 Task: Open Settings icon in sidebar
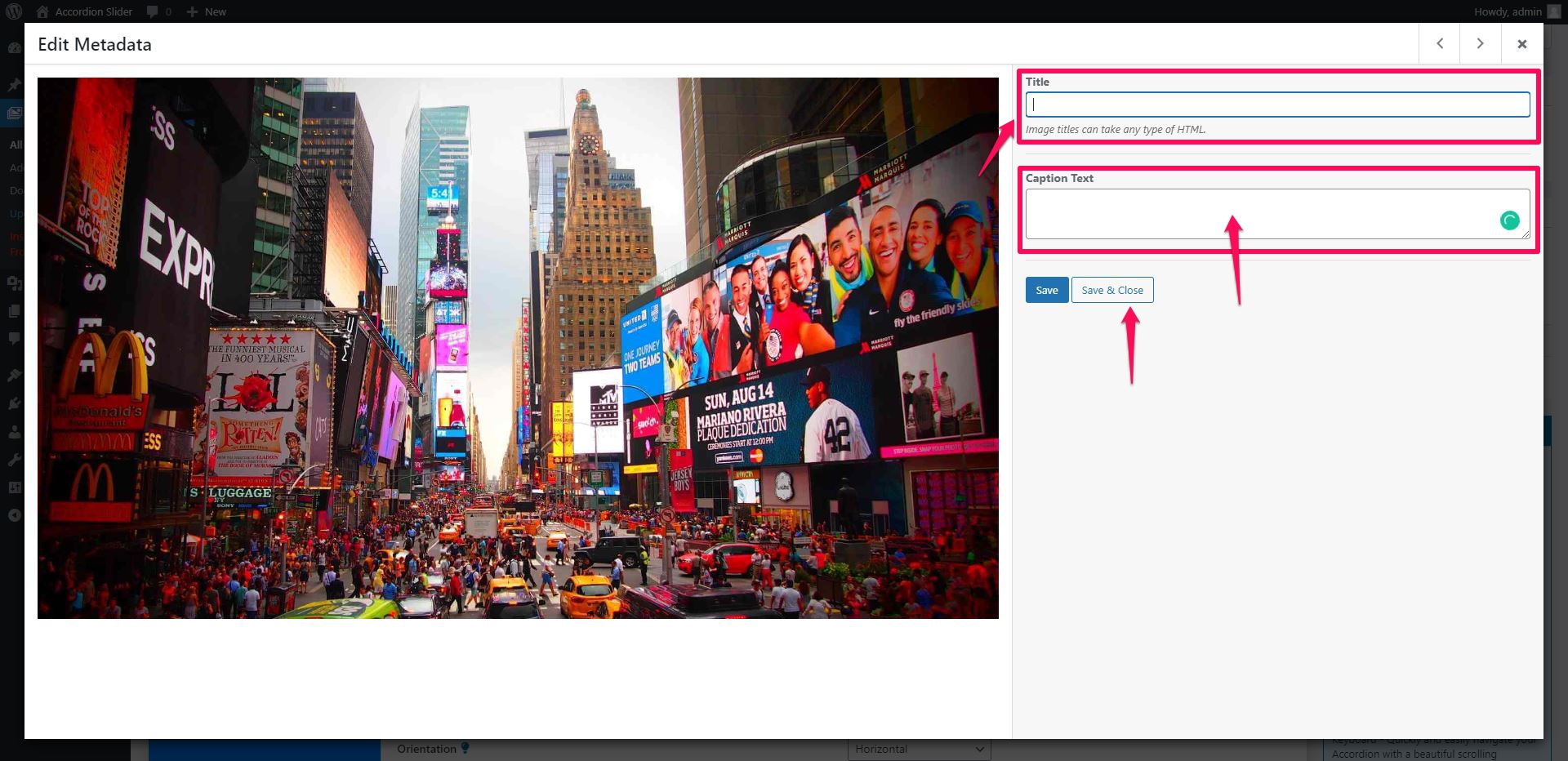pyautogui.click(x=14, y=487)
